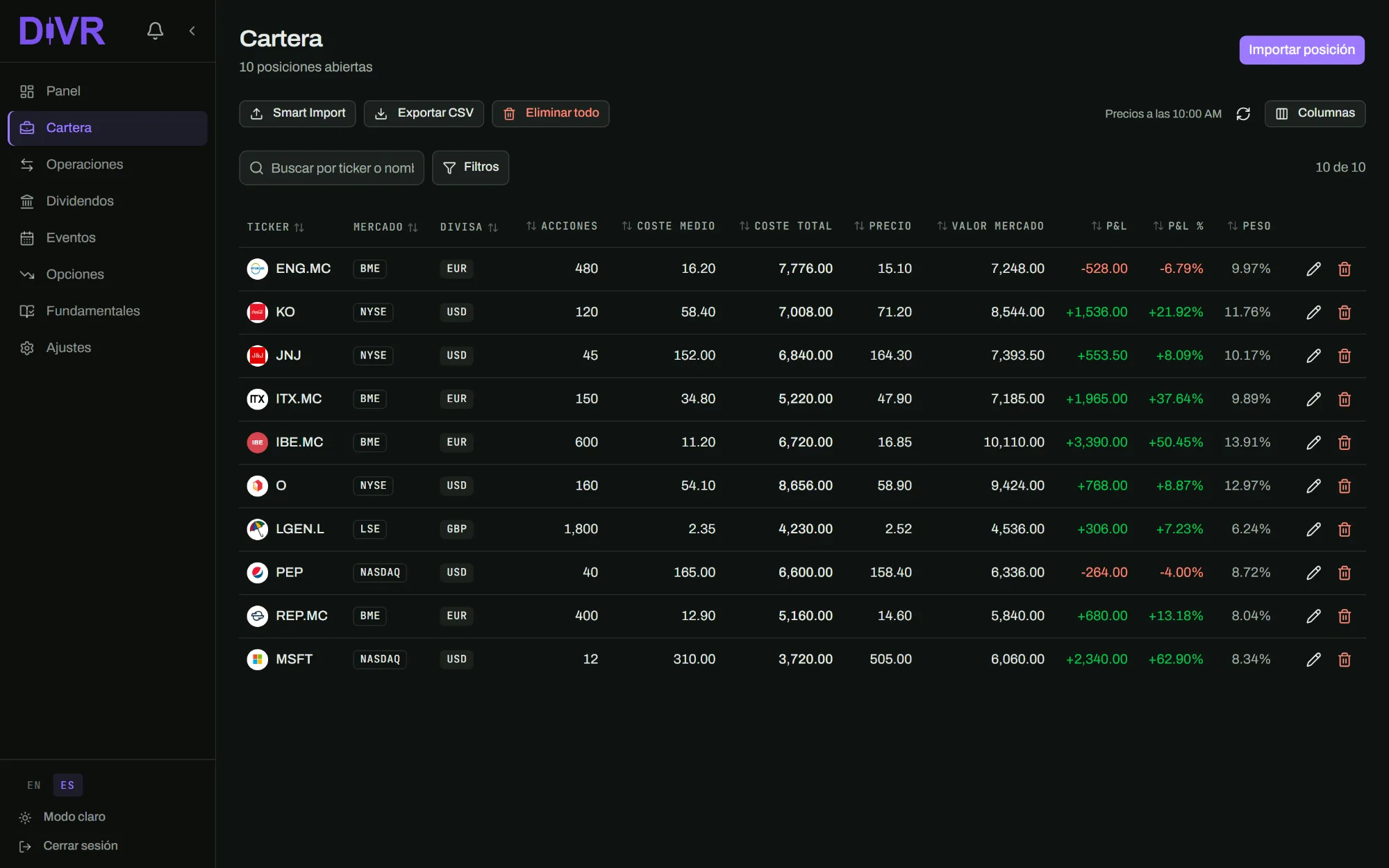Delete the O position
This screenshot has width=1389, height=868.
pos(1345,486)
